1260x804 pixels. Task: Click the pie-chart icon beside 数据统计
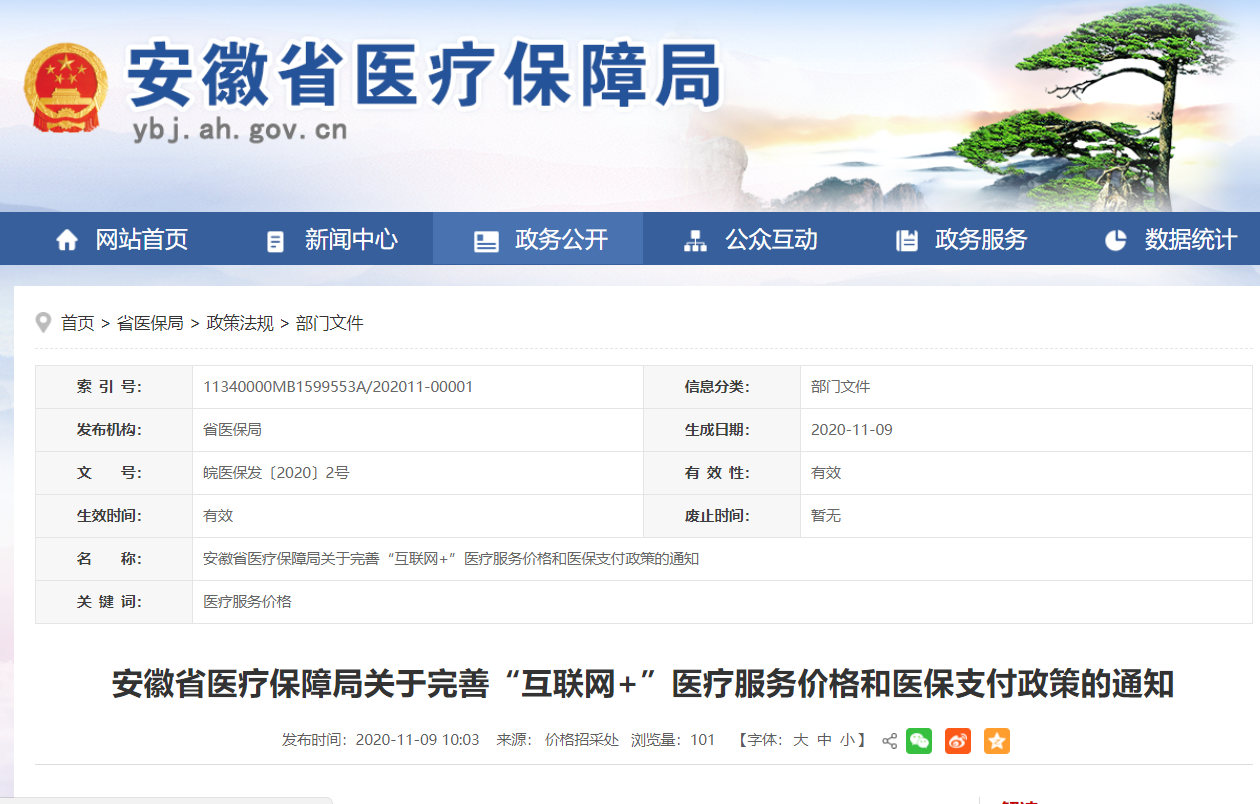point(1115,240)
